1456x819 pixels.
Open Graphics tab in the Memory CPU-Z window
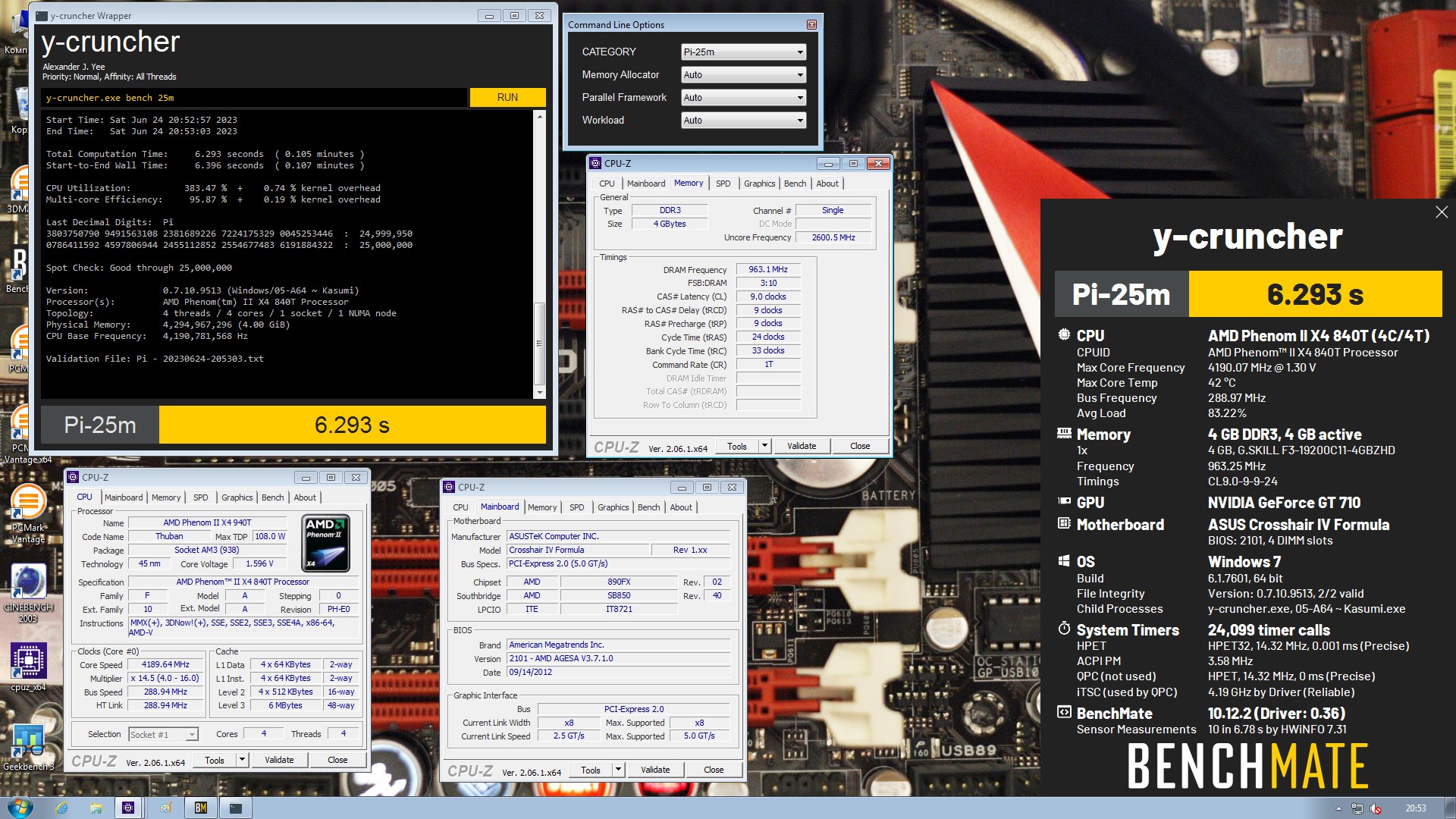(759, 184)
